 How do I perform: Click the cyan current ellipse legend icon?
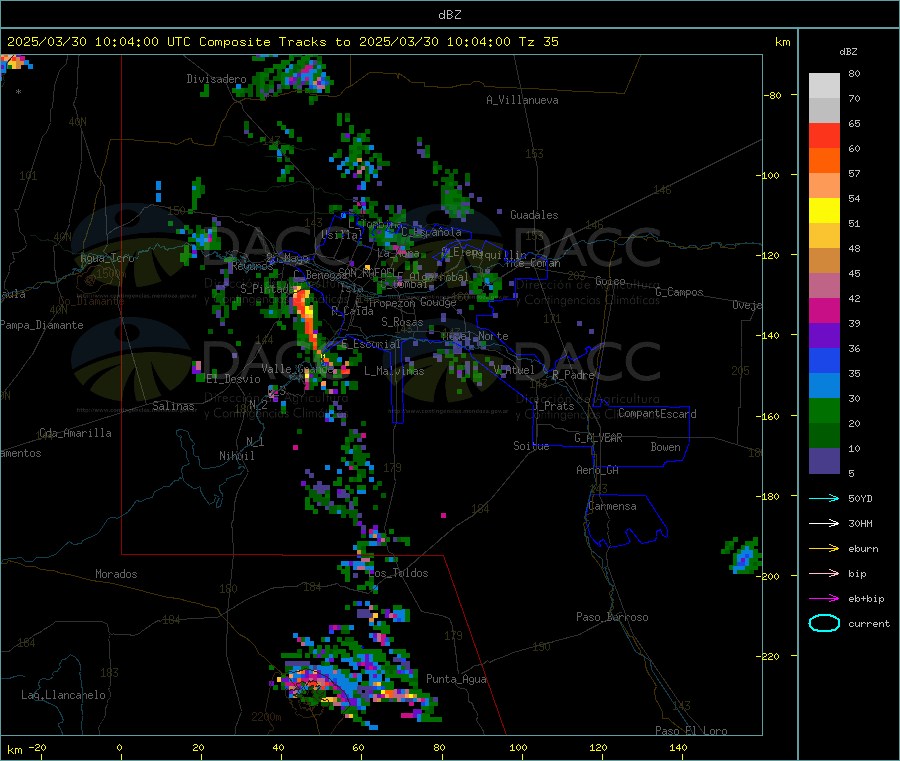pyautogui.click(x=824, y=623)
